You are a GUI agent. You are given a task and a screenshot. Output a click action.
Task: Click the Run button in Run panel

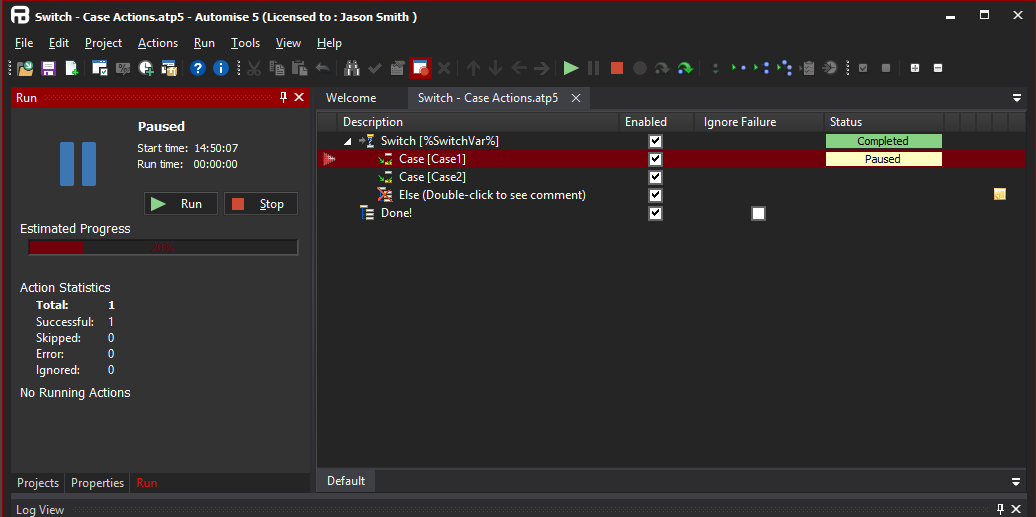180,204
